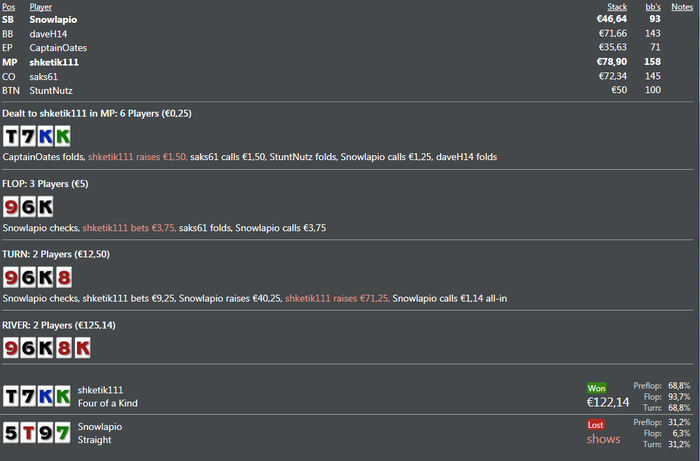Click the €122,14 winnings amount
Image resolution: width=700 pixels, height=461 pixels.
click(607, 403)
